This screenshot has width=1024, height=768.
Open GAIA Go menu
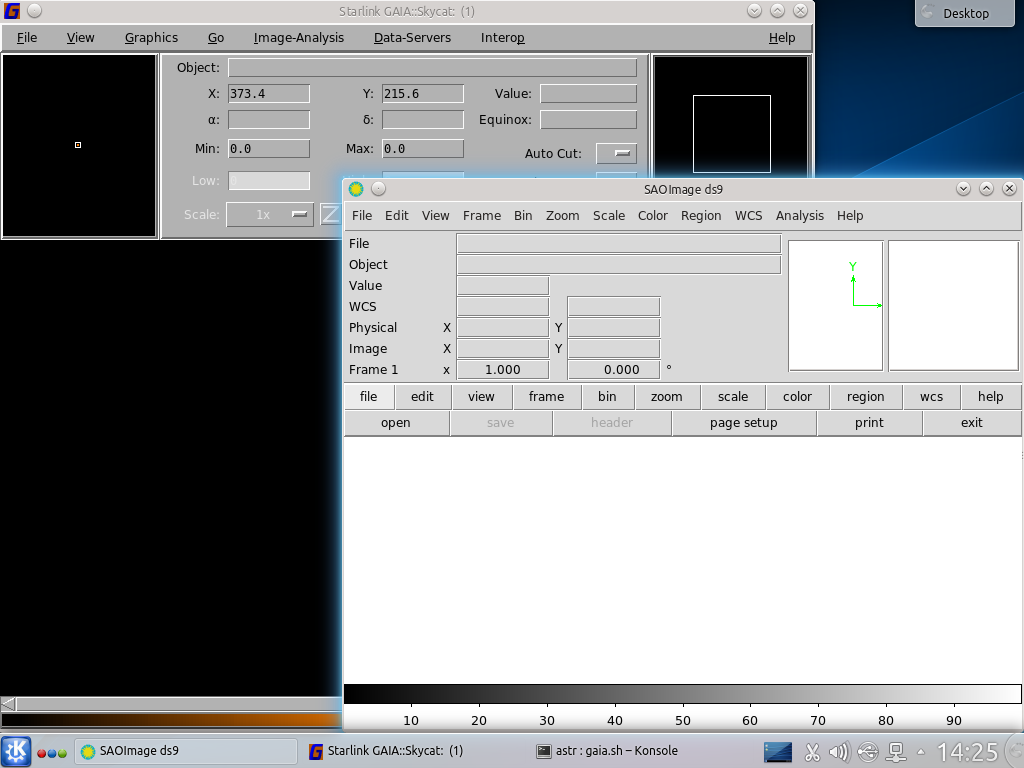(x=216, y=38)
